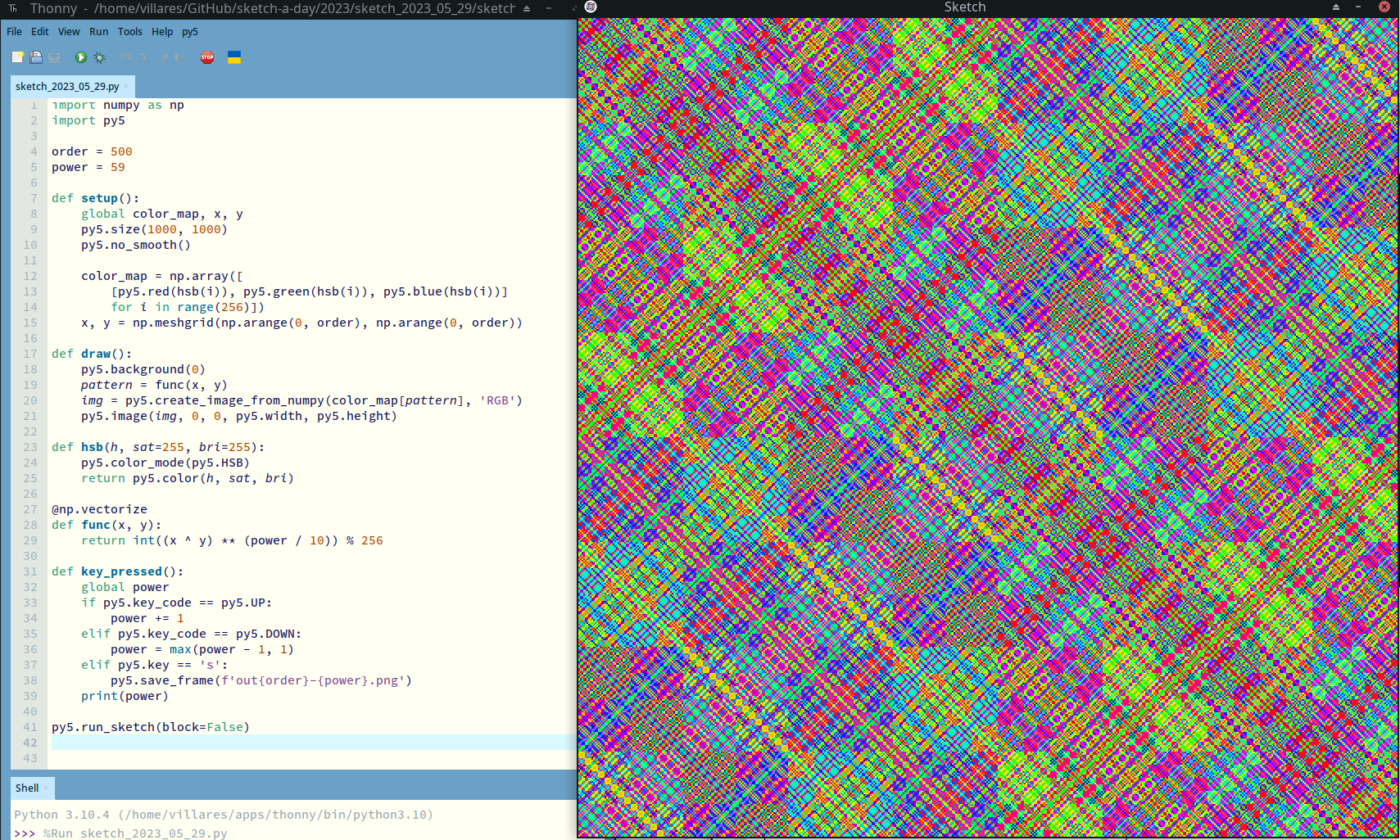
Task: Click the Step over debug icon
Action: point(126,57)
